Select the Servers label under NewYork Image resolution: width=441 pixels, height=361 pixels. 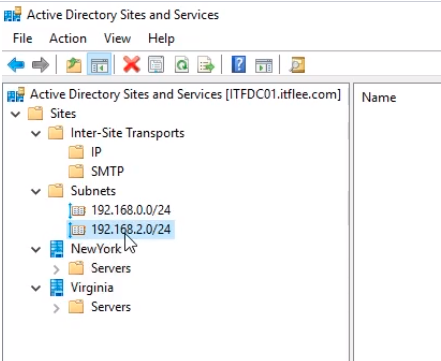111,268
